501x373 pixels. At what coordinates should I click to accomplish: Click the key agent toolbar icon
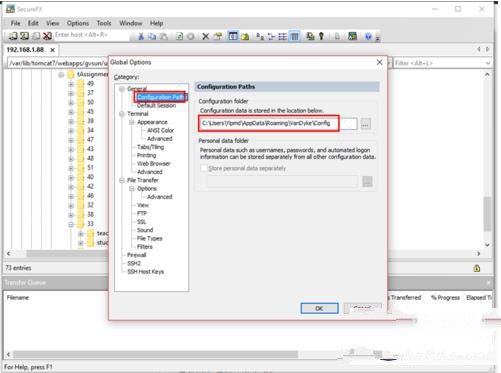click(322, 36)
